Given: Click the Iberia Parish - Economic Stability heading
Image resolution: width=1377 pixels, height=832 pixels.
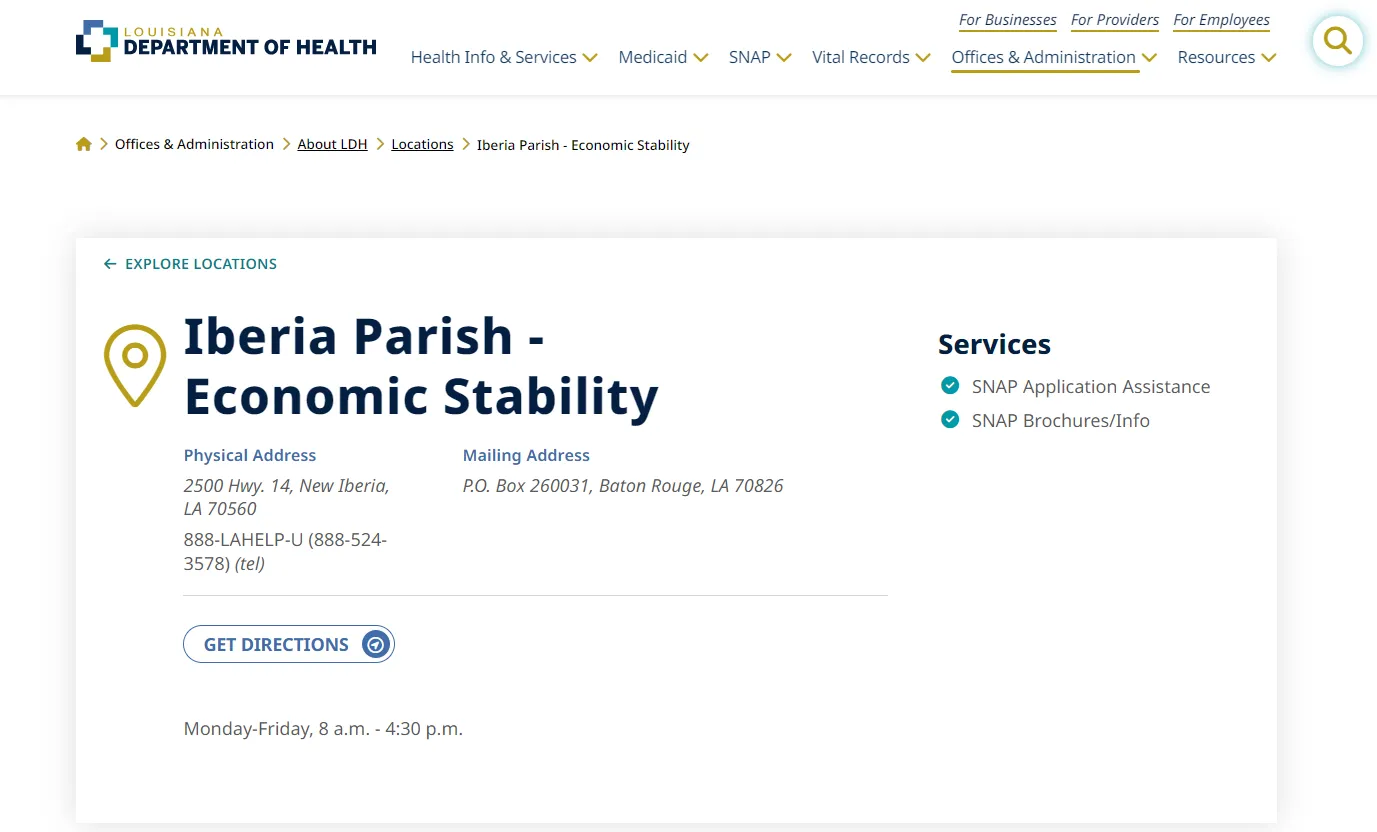Looking at the screenshot, I should [x=421, y=366].
